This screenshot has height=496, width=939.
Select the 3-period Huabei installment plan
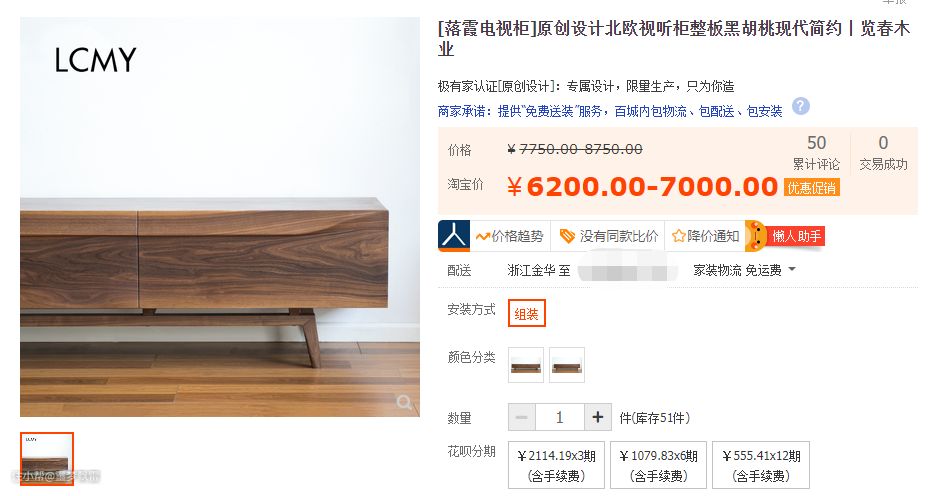tap(556, 465)
